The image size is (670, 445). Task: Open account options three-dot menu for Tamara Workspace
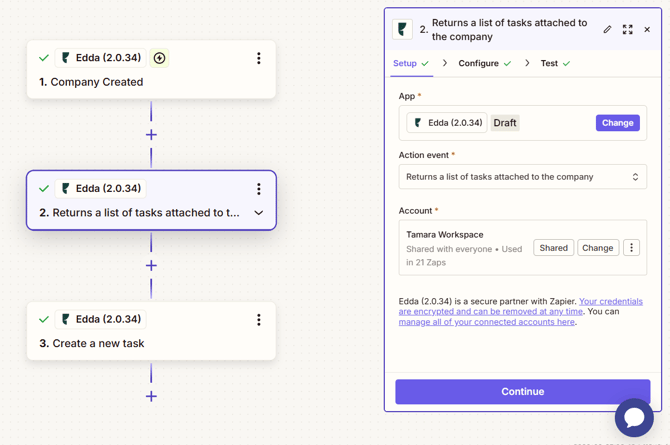pos(631,248)
